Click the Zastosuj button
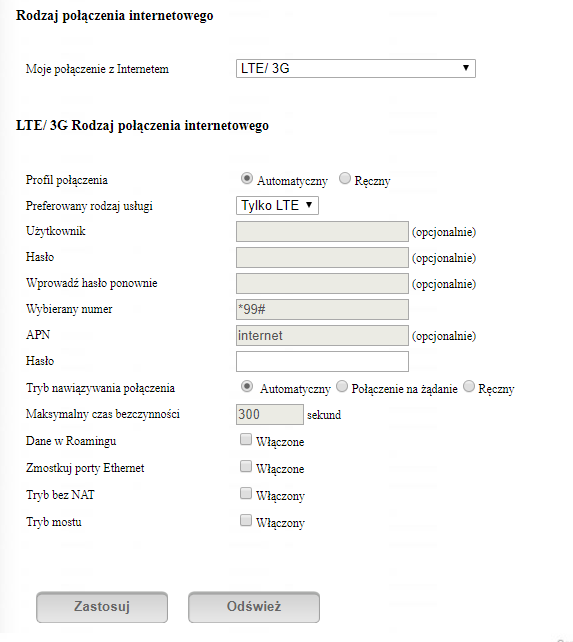The height and width of the screenshot is (642, 573). (x=102, y=607)
